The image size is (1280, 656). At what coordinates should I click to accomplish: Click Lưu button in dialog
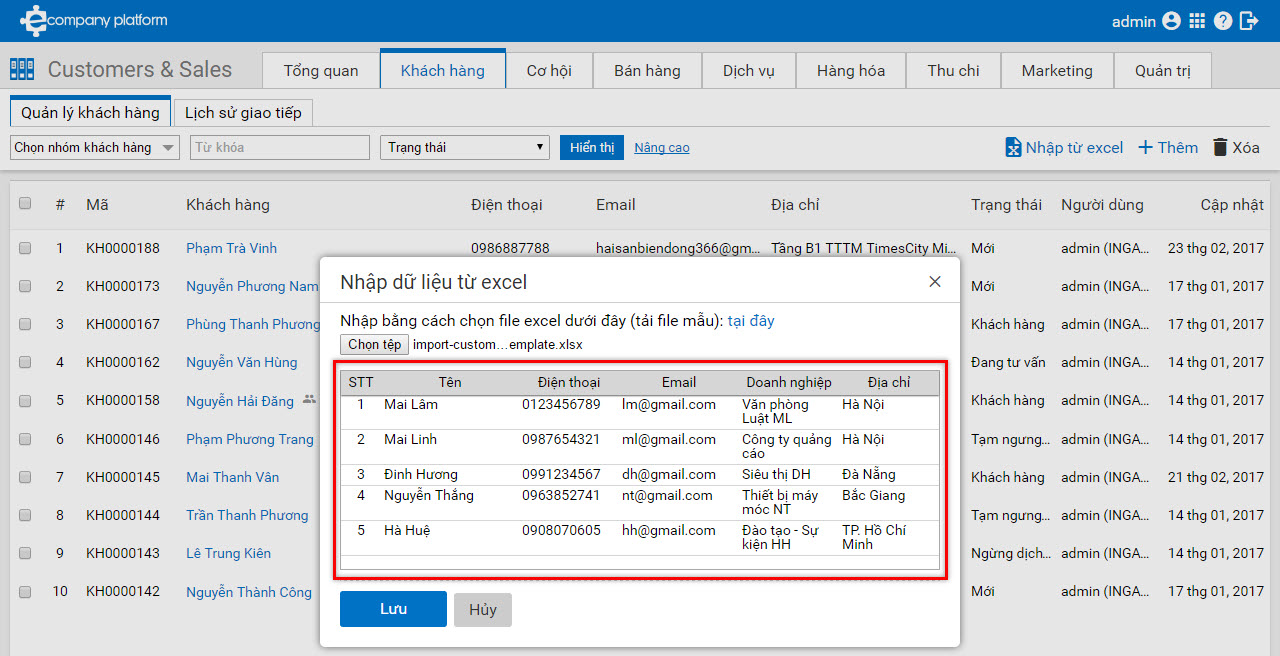click(393, 609)
